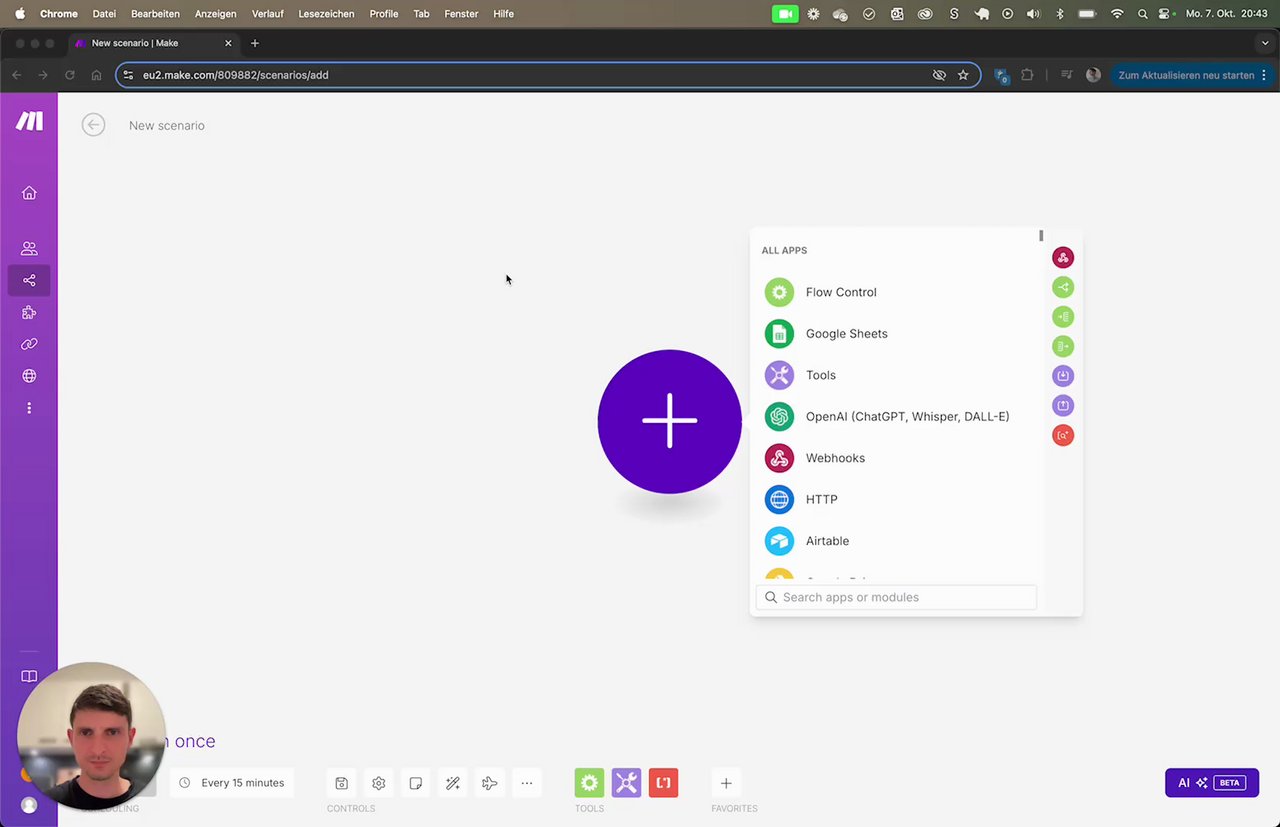
Task: Open the macOS volume control icon
Action: [x=1033, y=14]
